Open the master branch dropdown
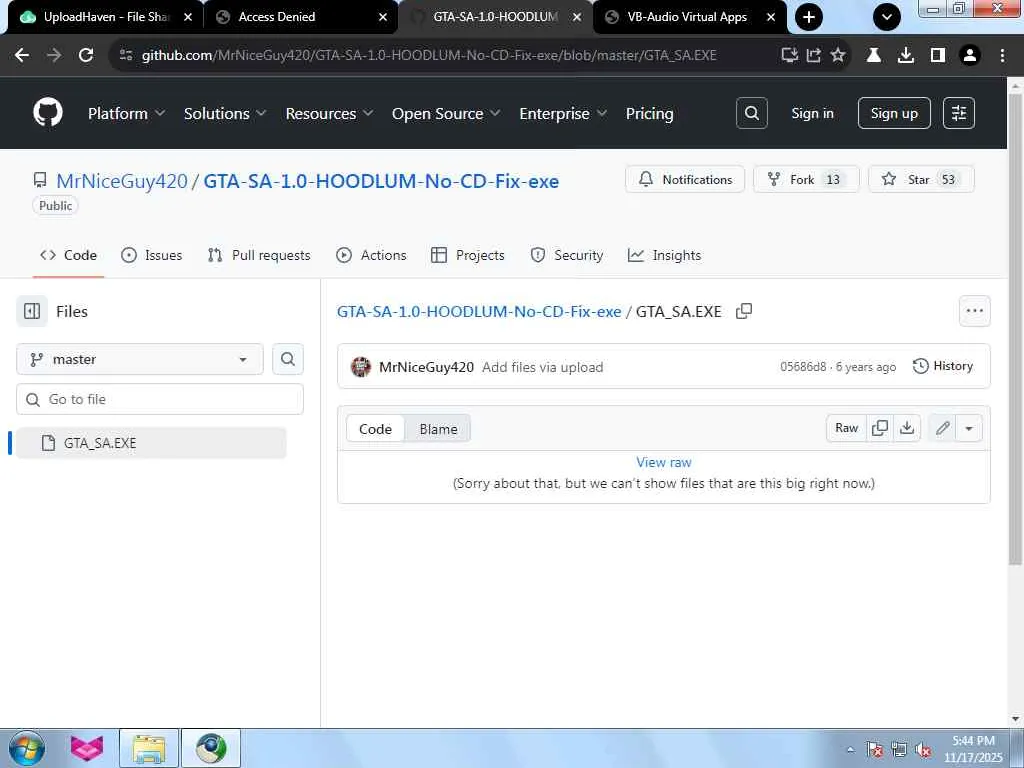Viewport: 1024px width, 768px height. point(140,359)
